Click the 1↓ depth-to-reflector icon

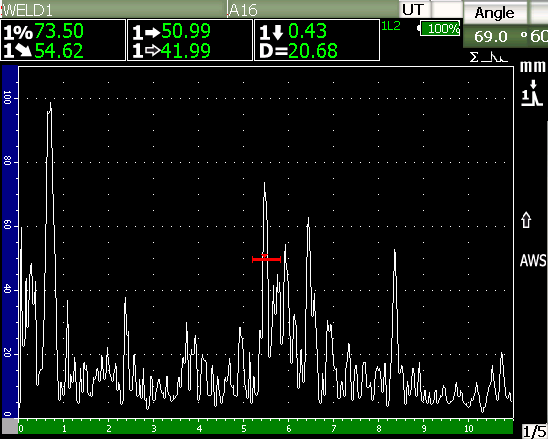point(271,32)
